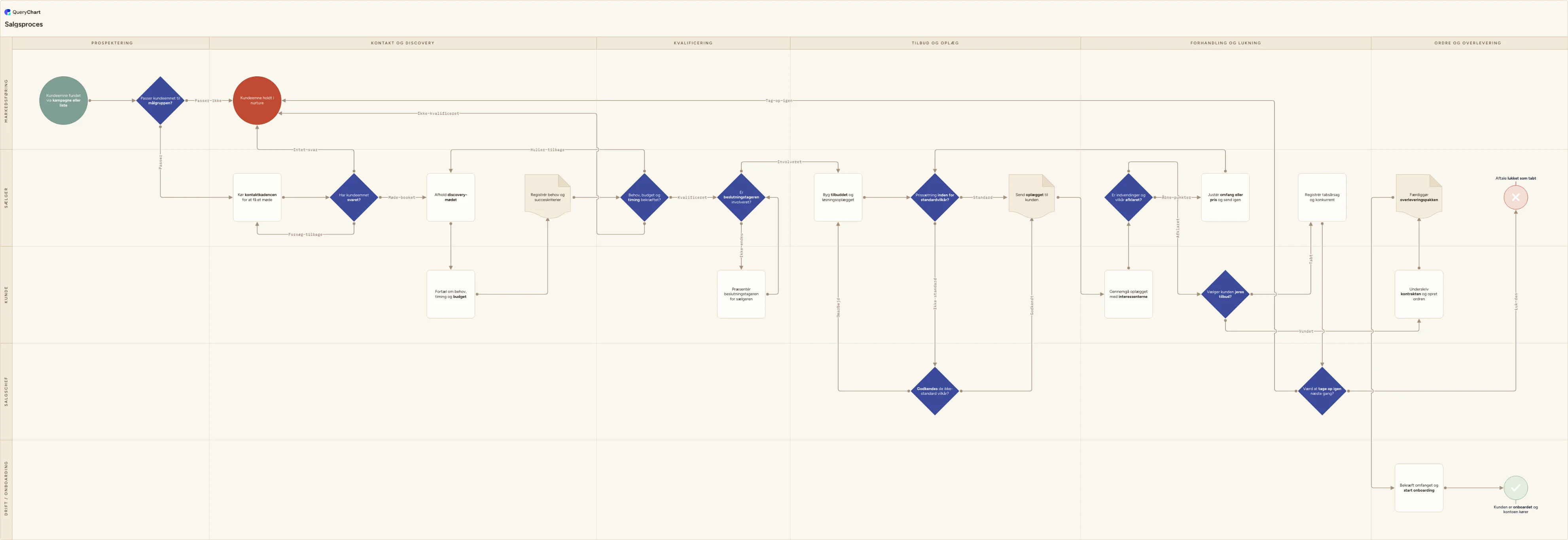
Task: Click the 'KVALIFICERING' column header
Action: [693, 43]
